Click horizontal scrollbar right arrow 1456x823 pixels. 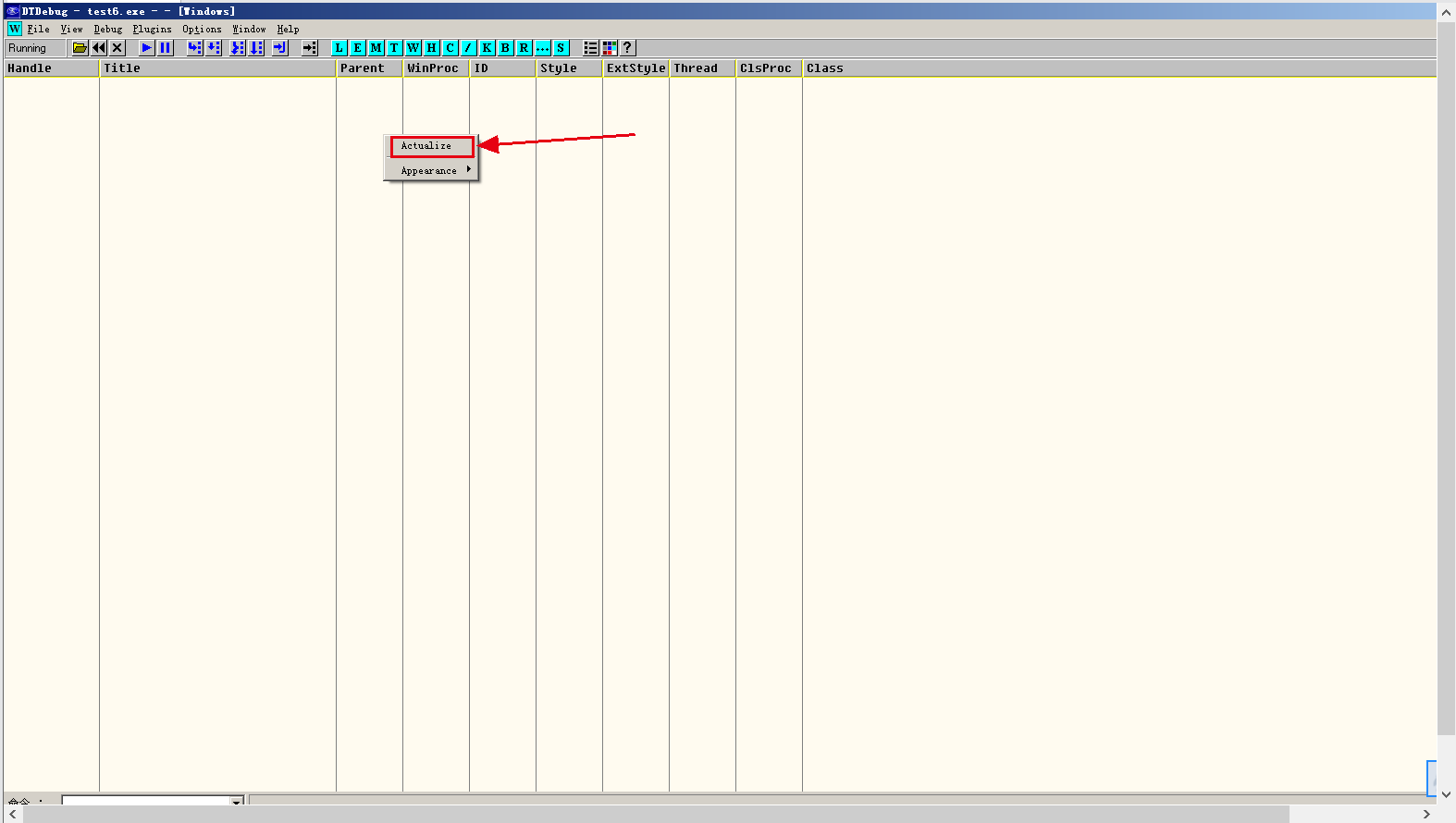coord(1426,814)
